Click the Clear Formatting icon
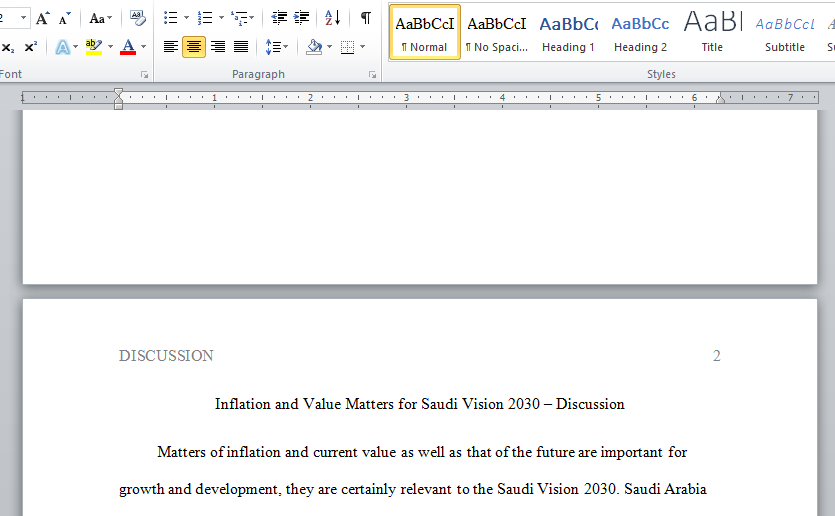Screen dimensions: 835x516 point(137,19)
